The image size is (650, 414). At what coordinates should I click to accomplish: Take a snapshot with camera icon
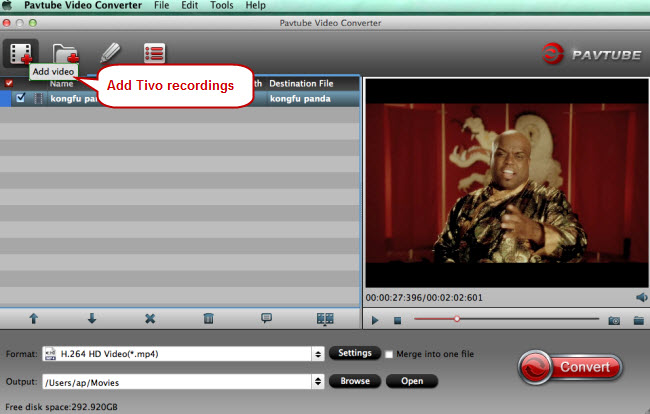614,320
